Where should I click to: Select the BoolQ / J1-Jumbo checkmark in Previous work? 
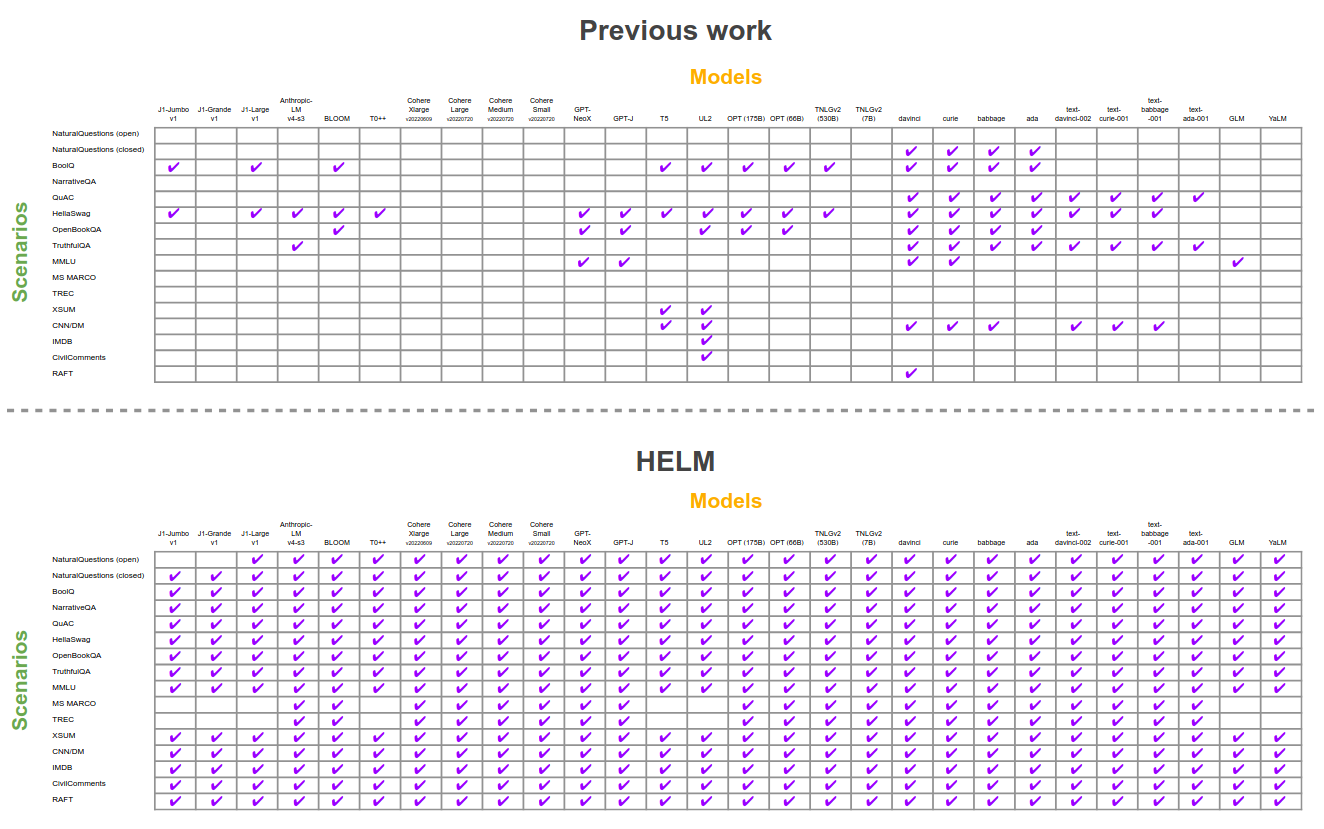(174, 166)
